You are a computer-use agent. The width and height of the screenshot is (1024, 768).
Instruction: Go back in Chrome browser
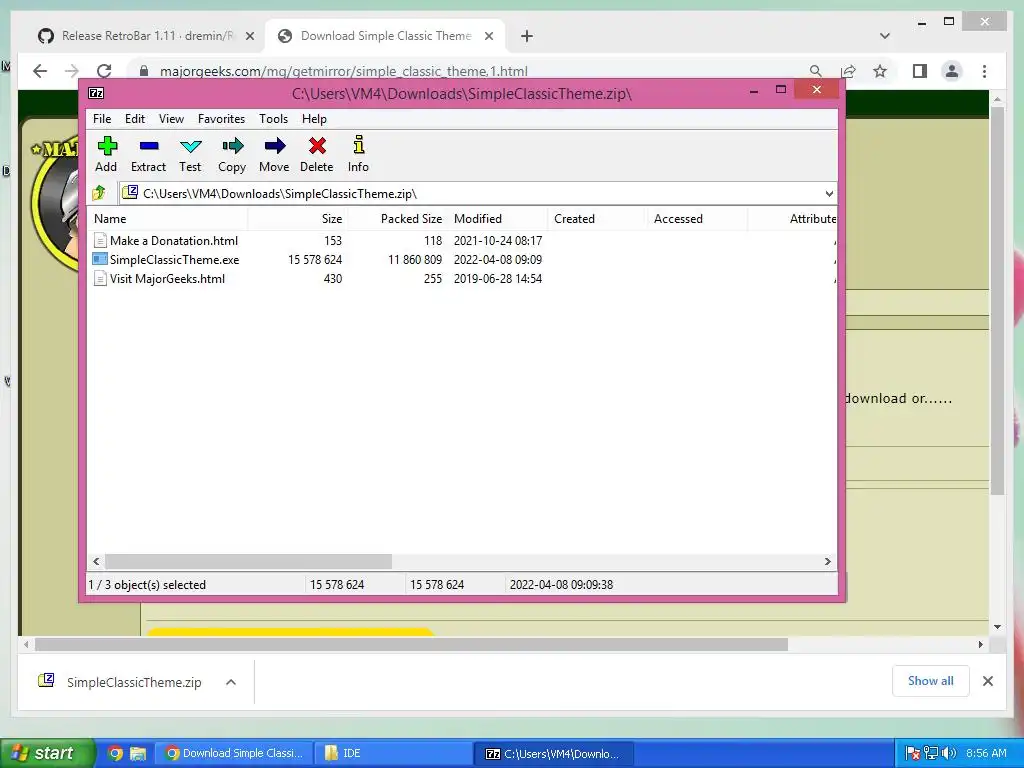[x=40, y=71]
